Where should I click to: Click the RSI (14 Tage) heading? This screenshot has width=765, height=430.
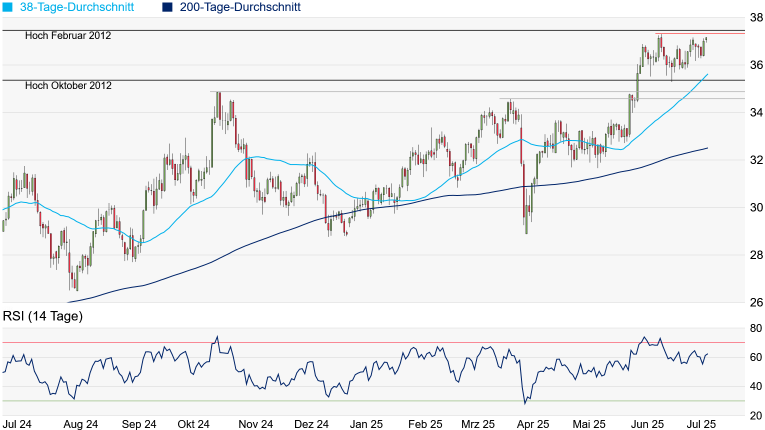[x=43, y=316]
